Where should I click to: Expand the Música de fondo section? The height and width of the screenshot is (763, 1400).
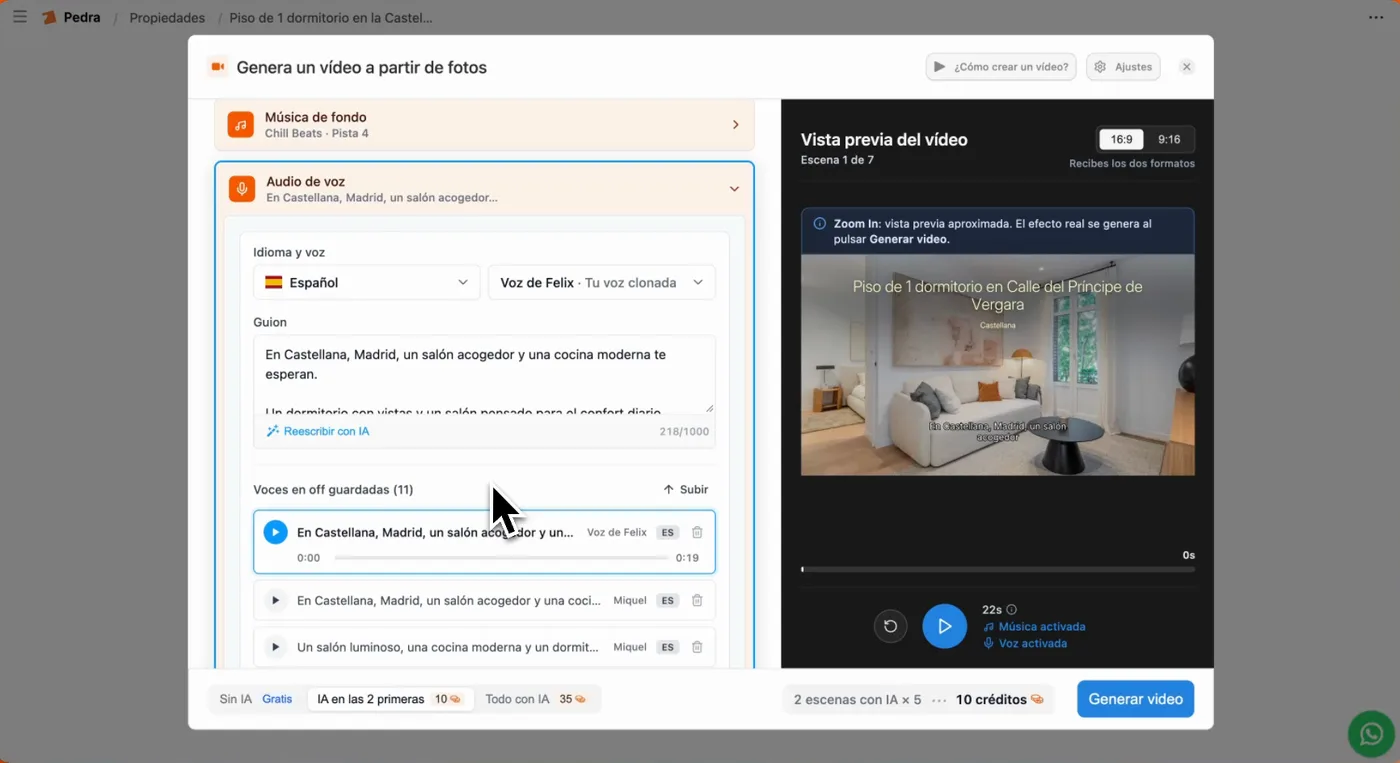pyautogui.click(x=484, y=125)
